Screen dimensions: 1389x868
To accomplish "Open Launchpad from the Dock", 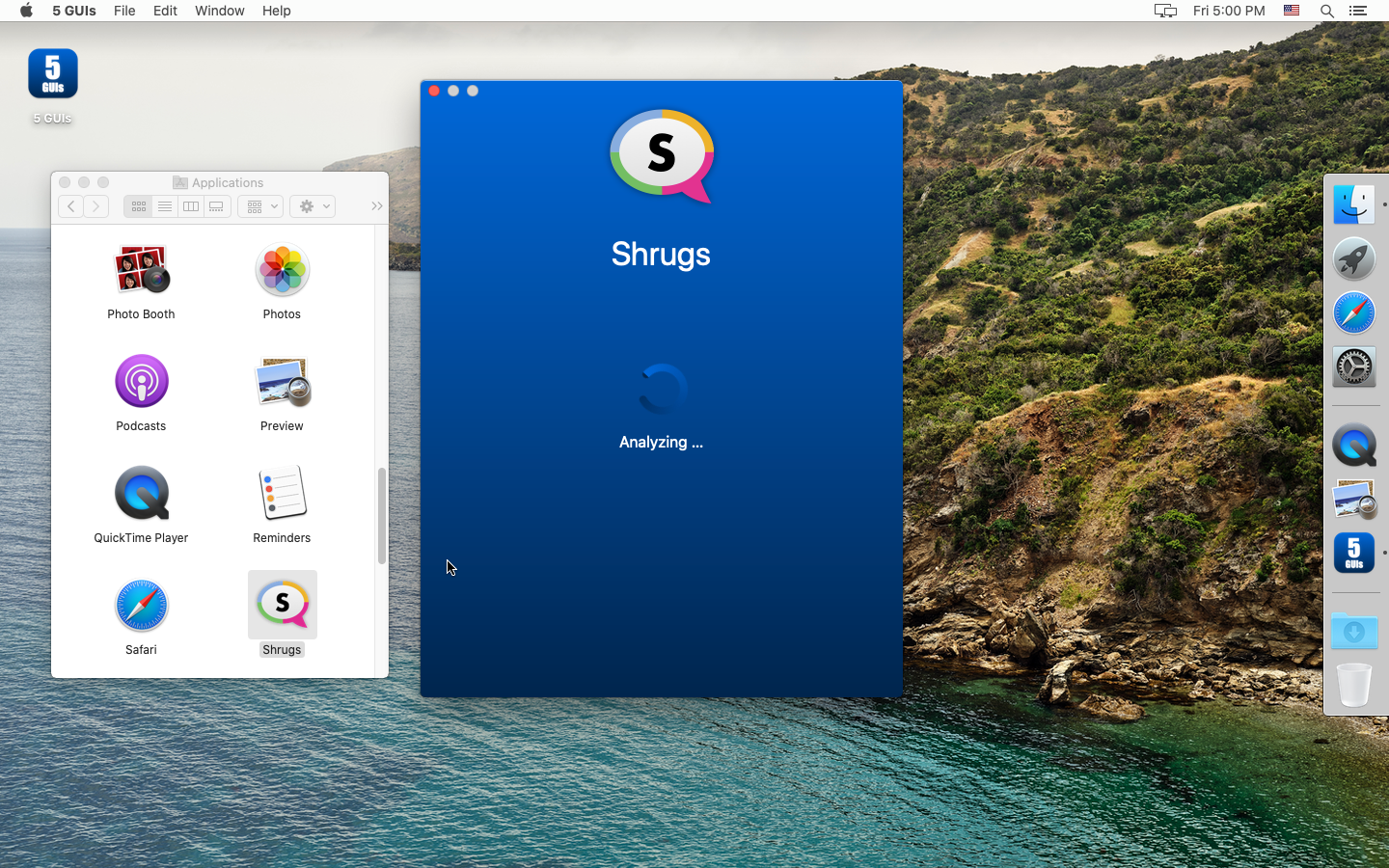I will tap(1354, 259).
